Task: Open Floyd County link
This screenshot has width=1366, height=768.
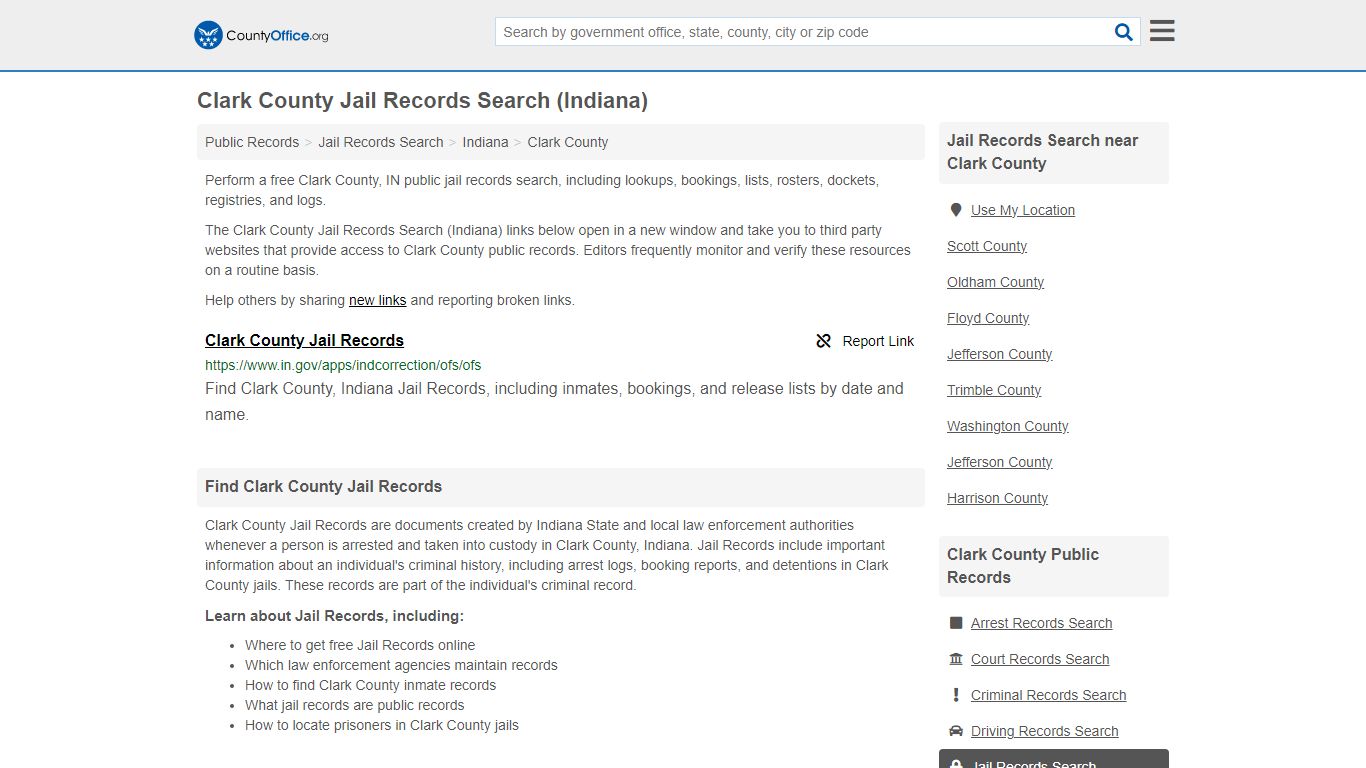Action: coord(988,318)
